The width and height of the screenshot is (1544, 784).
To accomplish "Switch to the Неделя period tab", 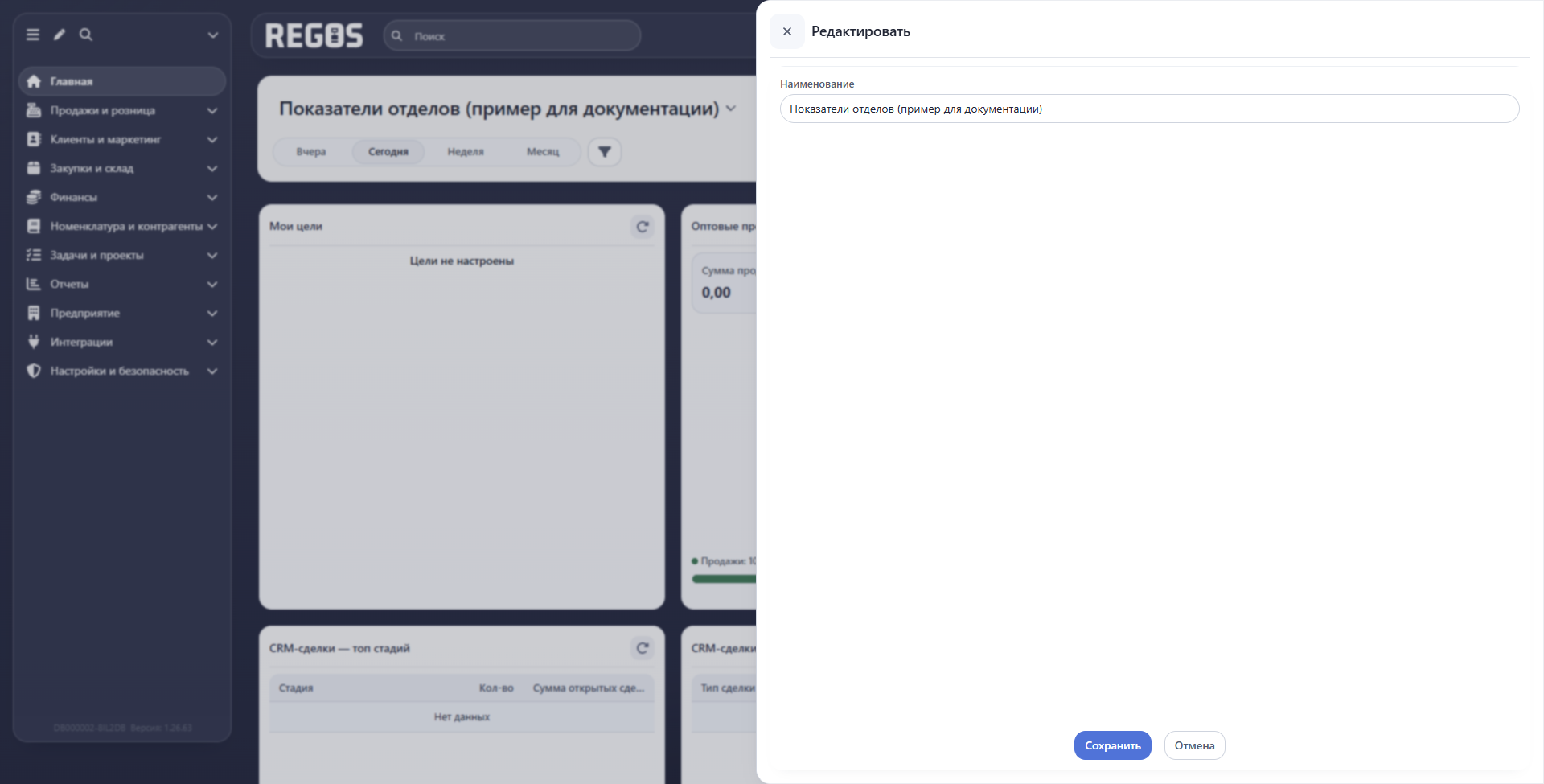I will coord(466,151).
